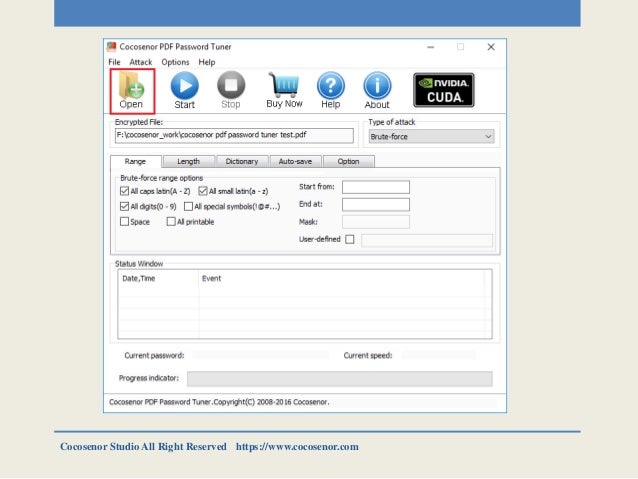Enable the Space checkbox
The height and width of the screenshot is (479, 638).
tap(125, 221)
